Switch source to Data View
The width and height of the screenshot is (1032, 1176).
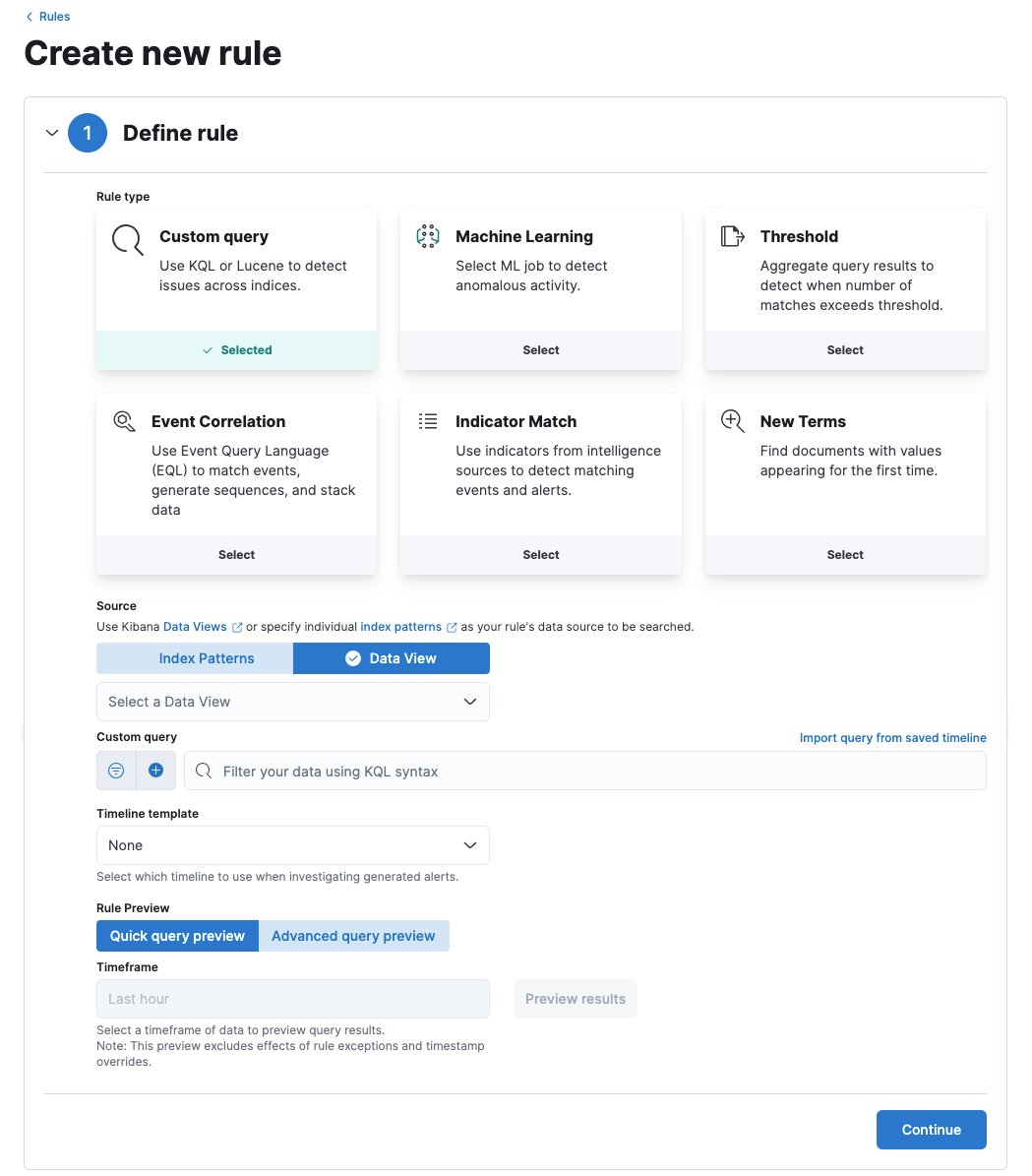coord(391,658)
